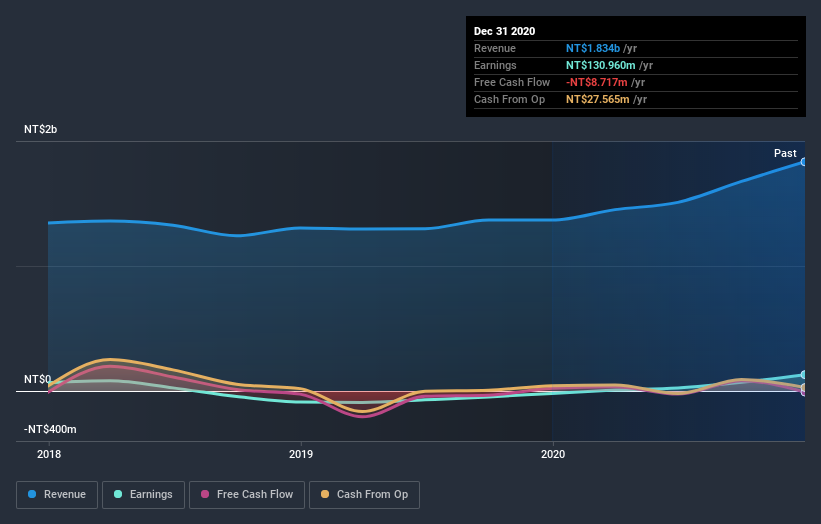Viewport: 821px width, 524px height.
Task: Click the -NT$400m y-axis label
Action: (50, 429)
